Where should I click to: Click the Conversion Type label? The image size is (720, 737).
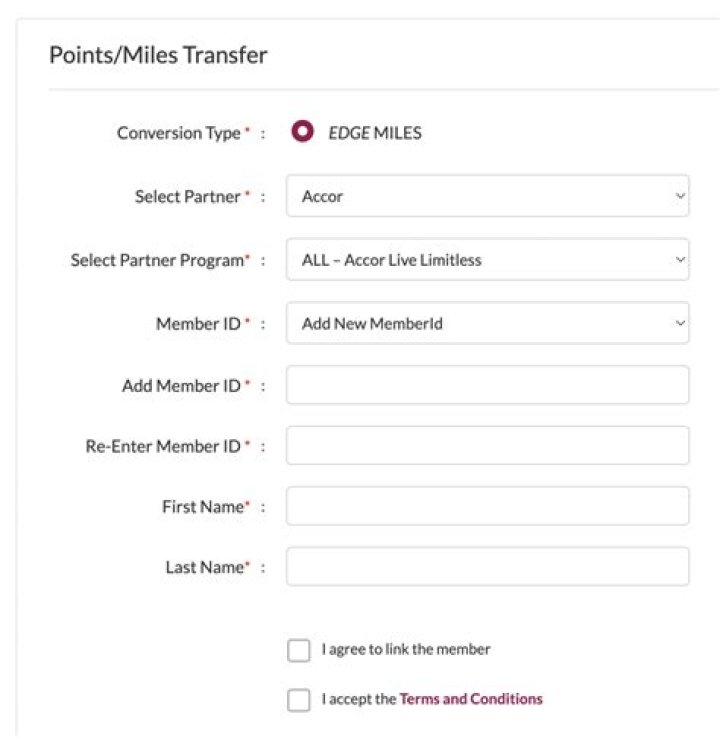(x=179, y=133)
